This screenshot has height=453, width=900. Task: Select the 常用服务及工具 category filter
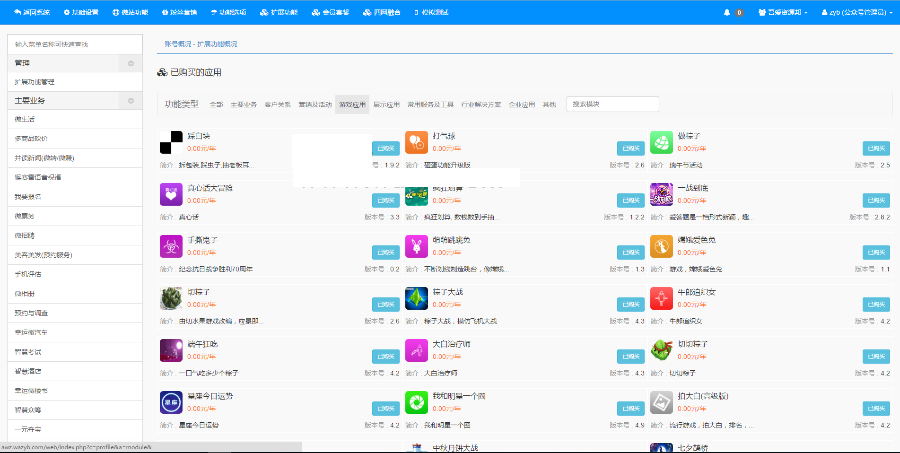click(x=430, y=104)
